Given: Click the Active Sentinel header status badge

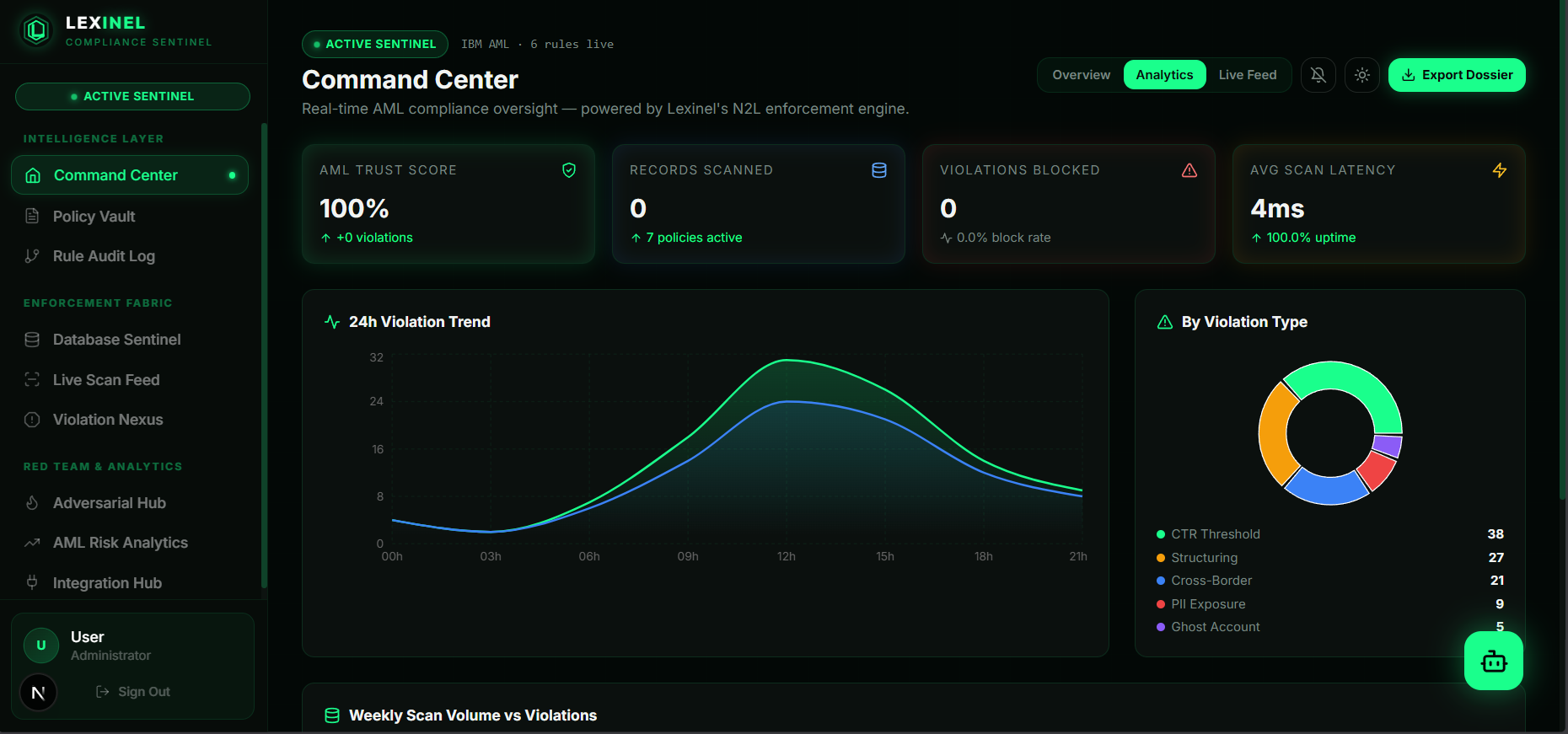Looking at the screenshot, I should pos(374,44).
